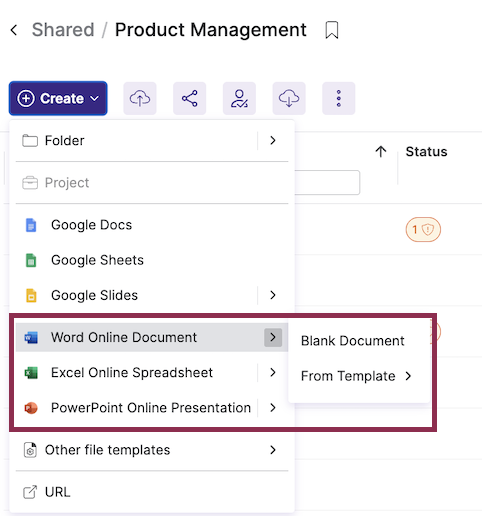Select URL from the Create menu
Viewport: 482px width, 516px height.
152,492
